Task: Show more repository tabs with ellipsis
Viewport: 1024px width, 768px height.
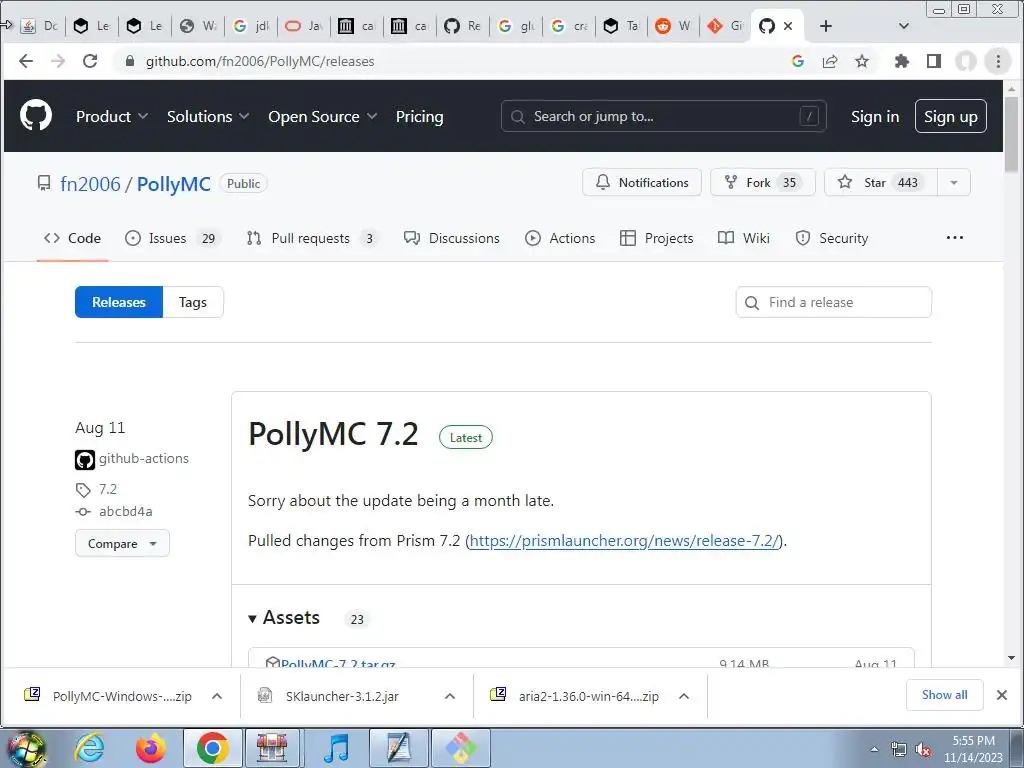Action: (x=954, y=238)
